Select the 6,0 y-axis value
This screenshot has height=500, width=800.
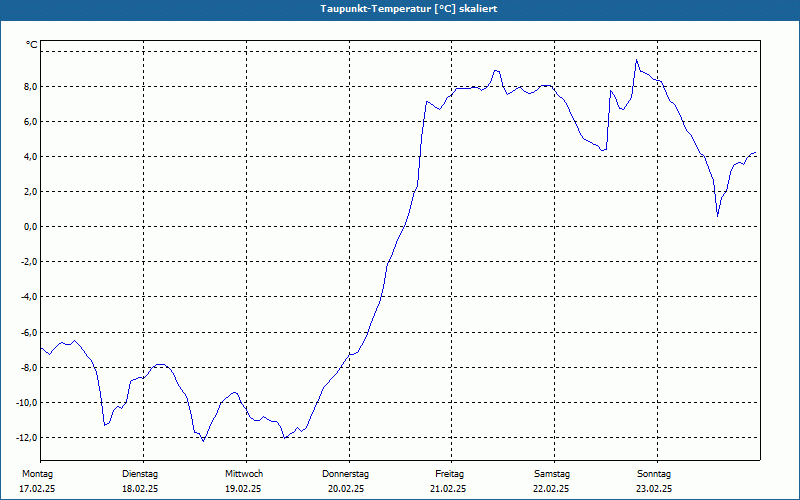tap(30, 122)
